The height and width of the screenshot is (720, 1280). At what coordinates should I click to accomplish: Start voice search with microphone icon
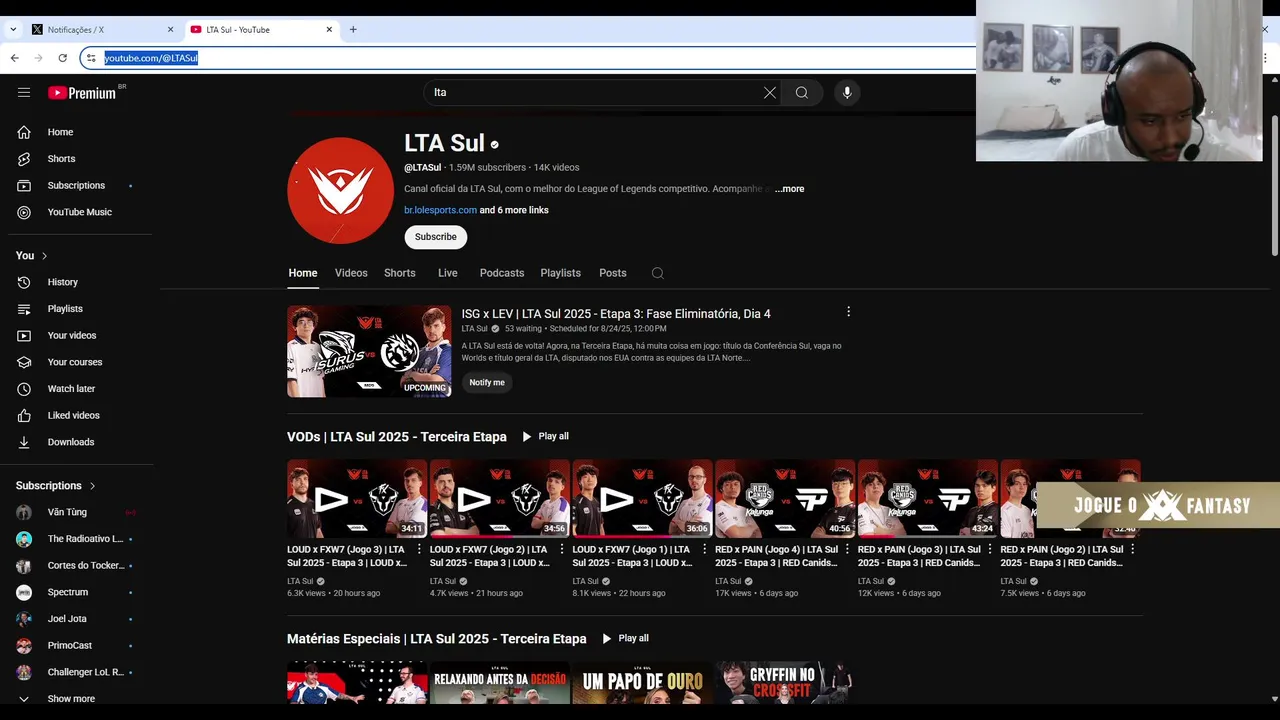click(x=847, y=92)
